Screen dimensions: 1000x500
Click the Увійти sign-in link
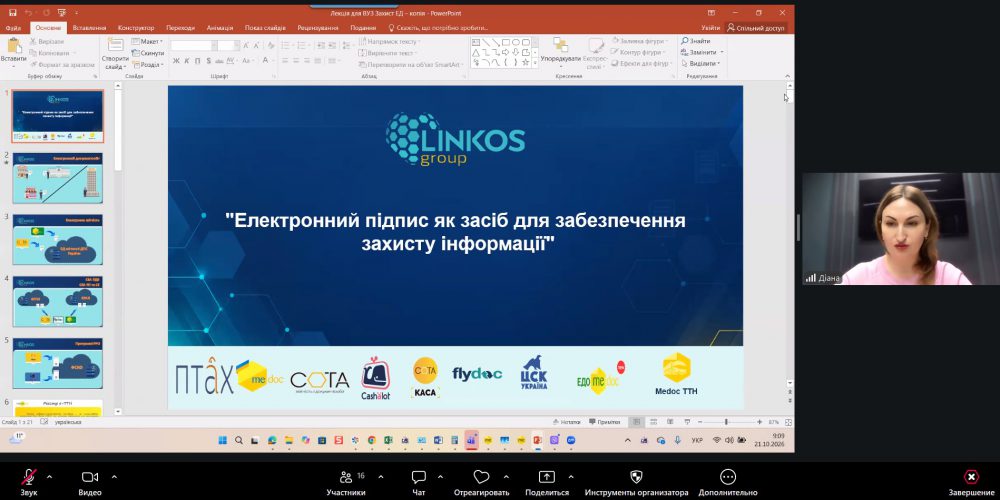point(711,28)
